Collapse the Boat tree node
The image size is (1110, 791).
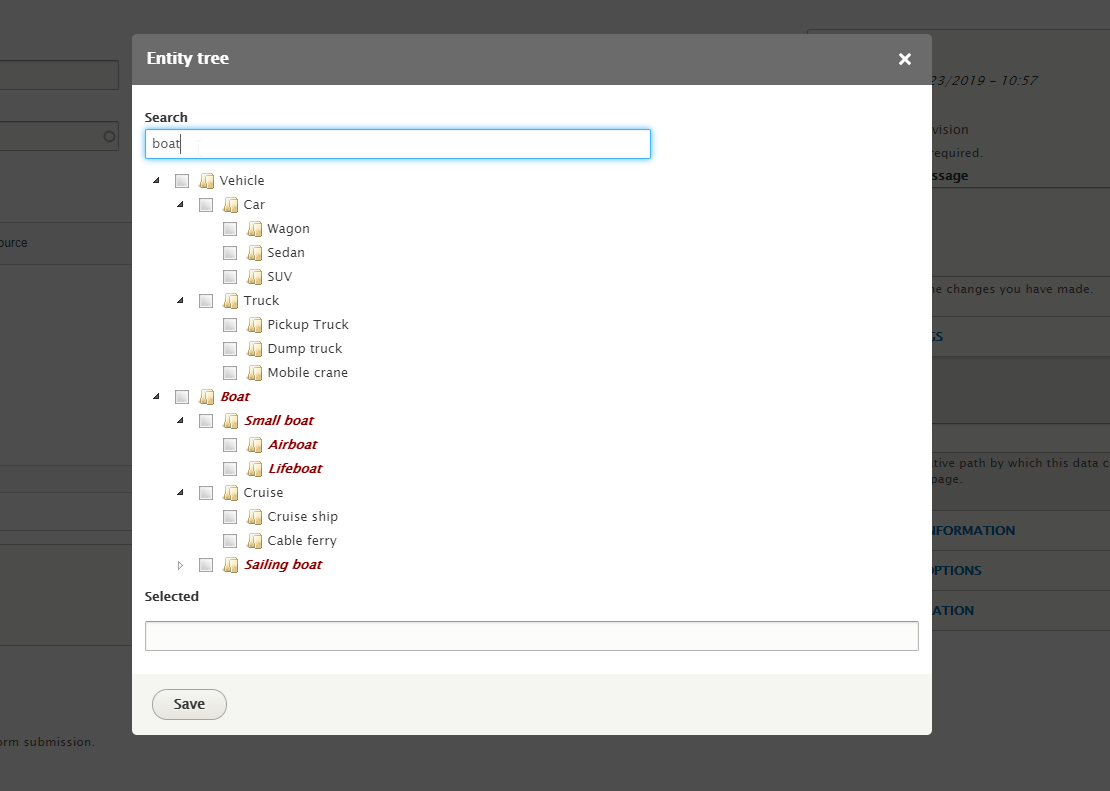[156, 397]
